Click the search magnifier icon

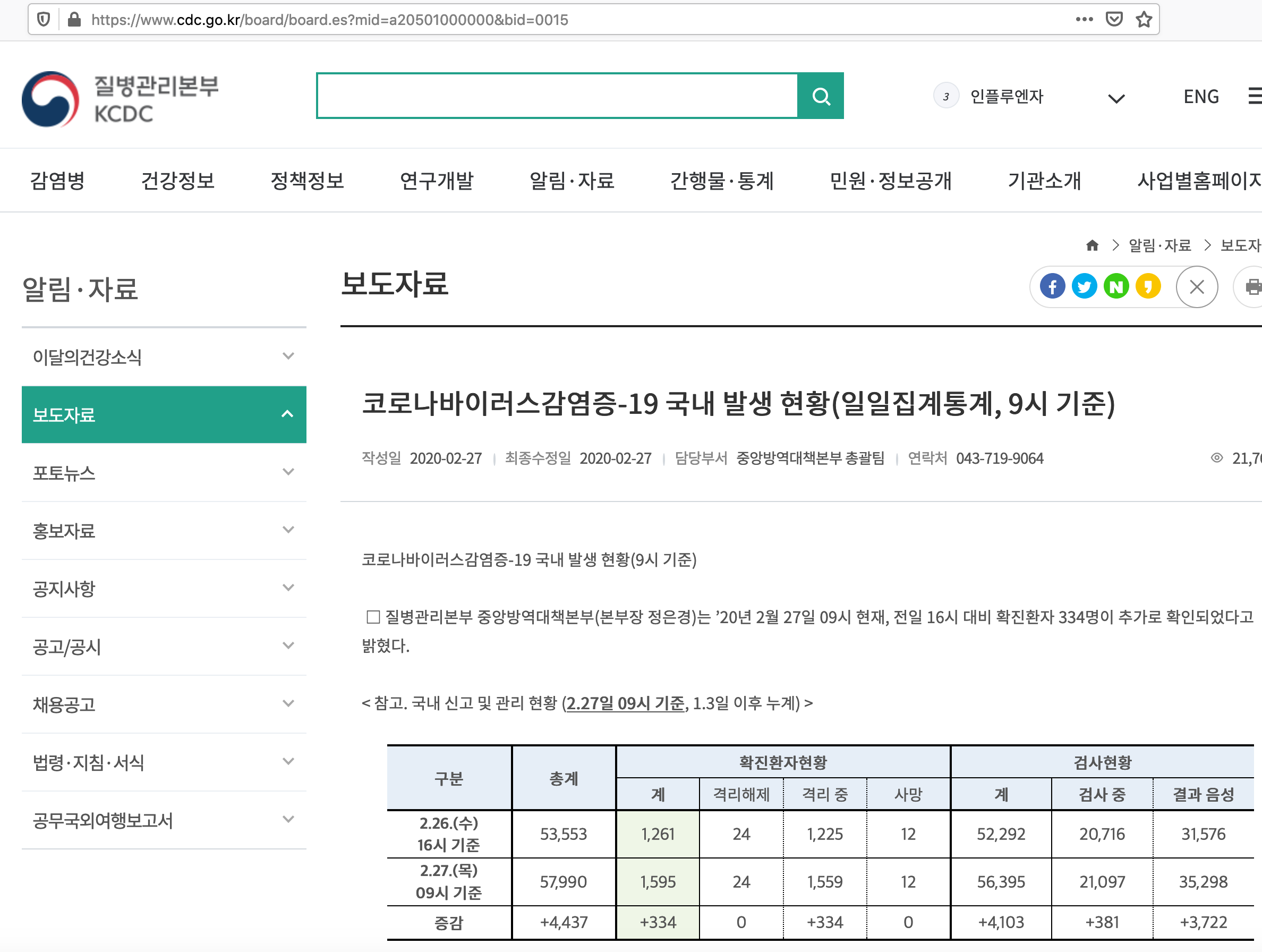(x=822, y=96)
